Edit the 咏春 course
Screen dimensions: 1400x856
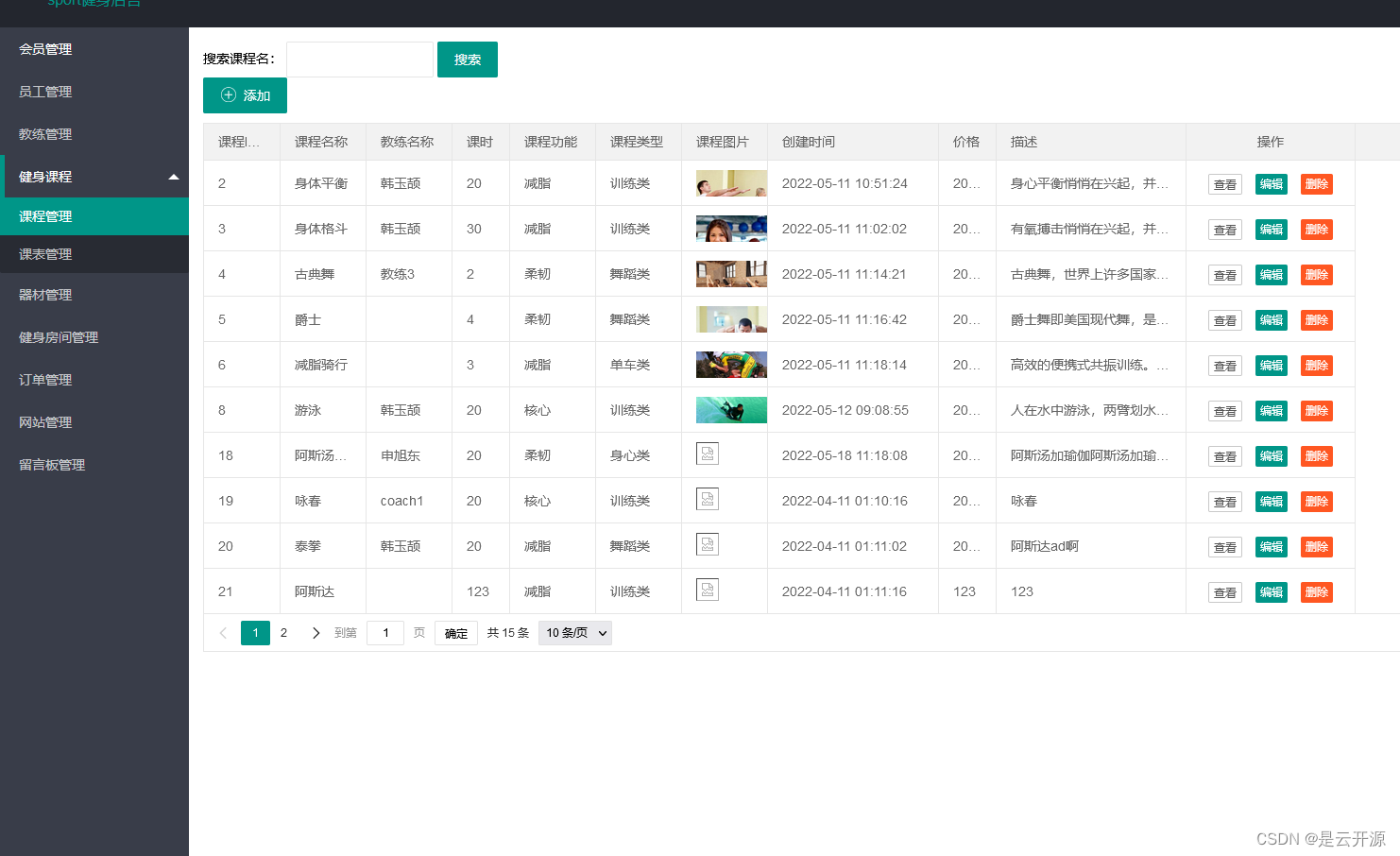pos(1272,502)
